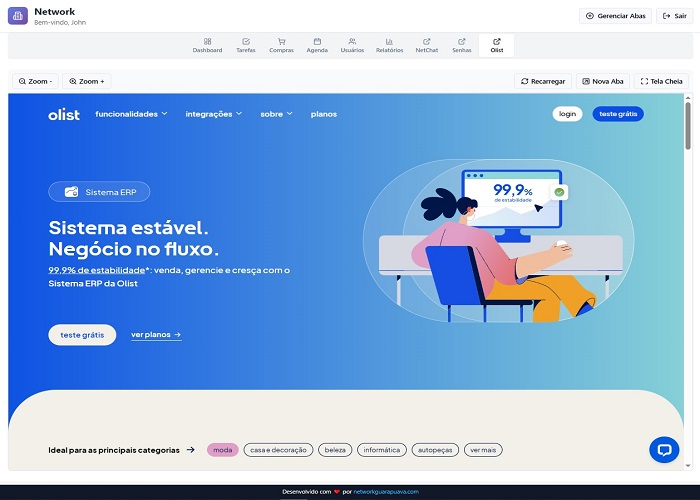The height and width of the screenshot is (500, 700).
Task: Click the ver mais category chip
Action: 483,450
